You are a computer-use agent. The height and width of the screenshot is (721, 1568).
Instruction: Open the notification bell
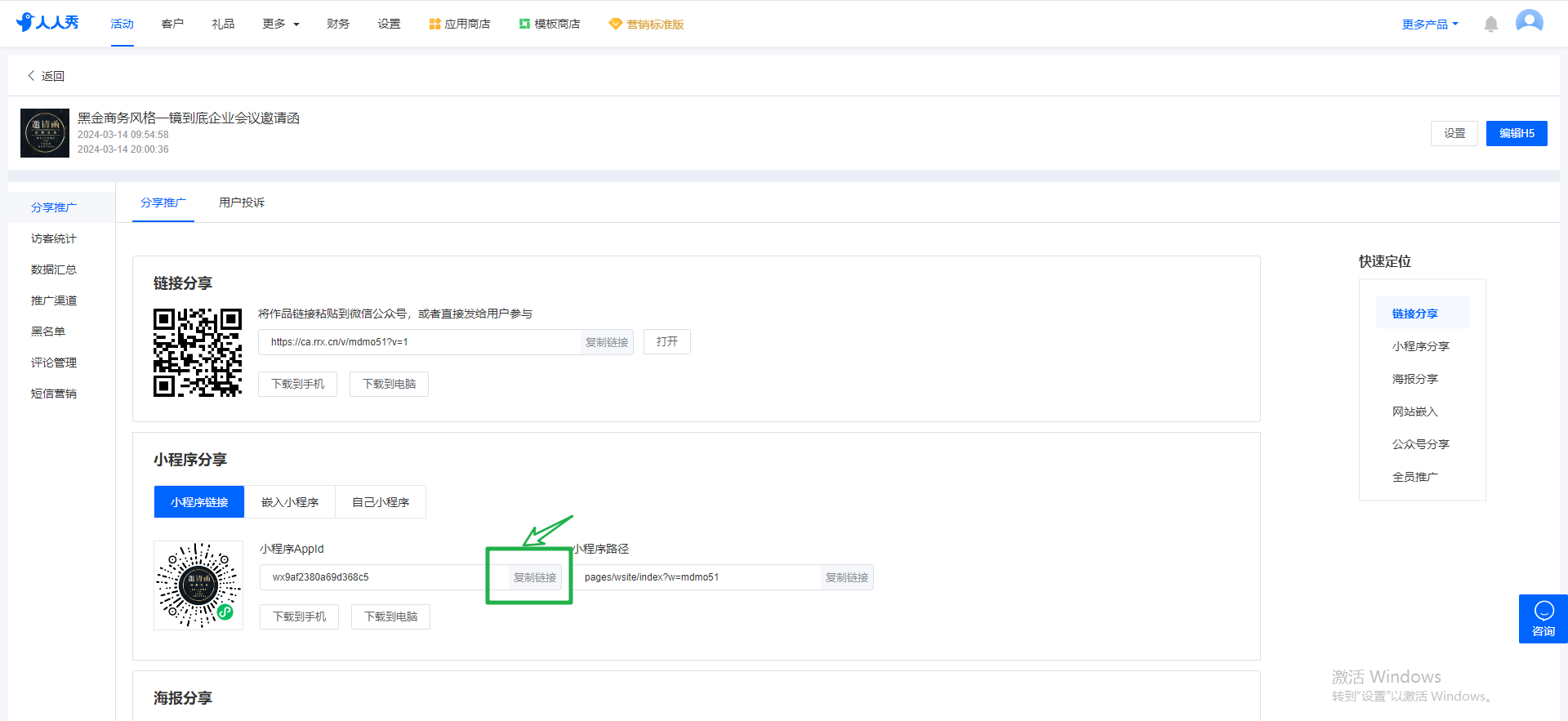click(1491, 24)
